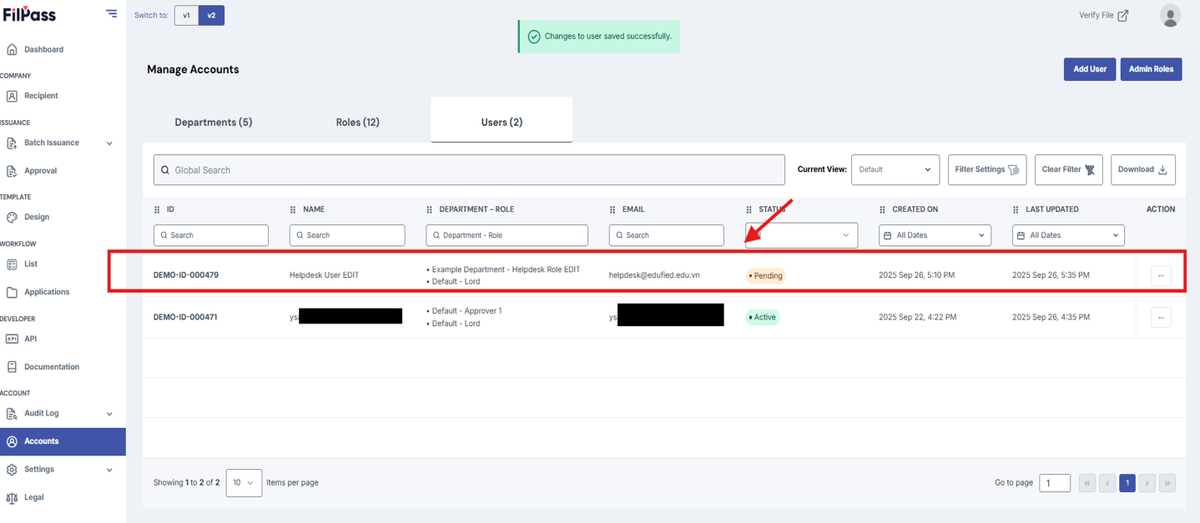Open the Current View Default dropdown
The image size is (1200, 523).
[x=895, y=170]
